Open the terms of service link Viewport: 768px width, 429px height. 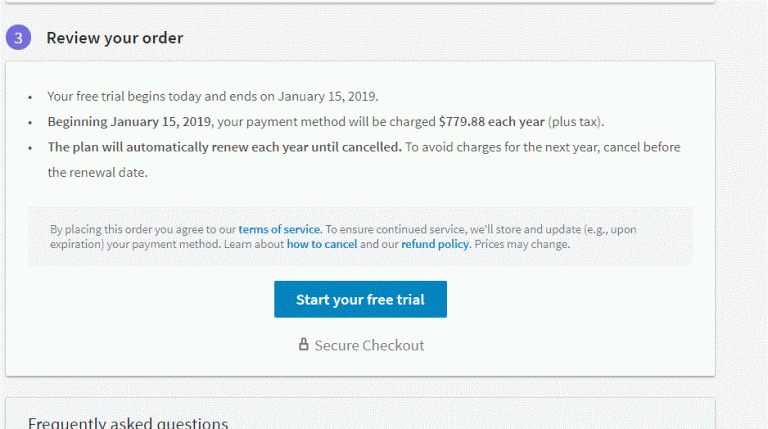click(x=279, y=229)
